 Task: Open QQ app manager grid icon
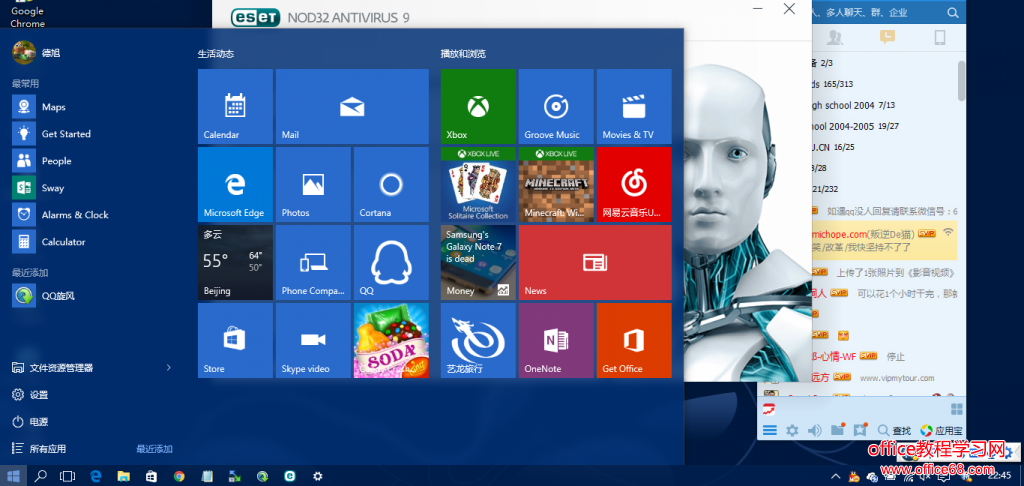click(956, 410)
